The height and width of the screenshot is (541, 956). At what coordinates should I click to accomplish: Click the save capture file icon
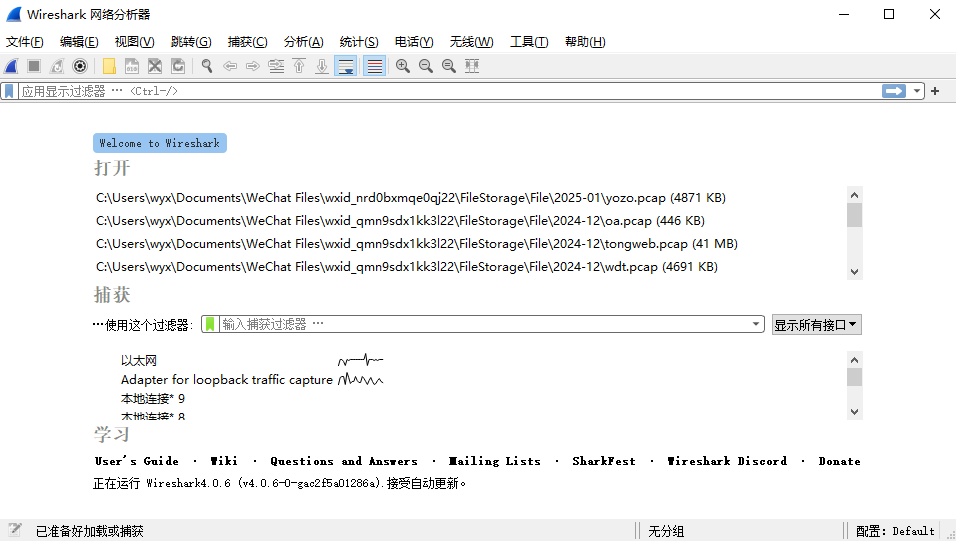pos(132,66)
